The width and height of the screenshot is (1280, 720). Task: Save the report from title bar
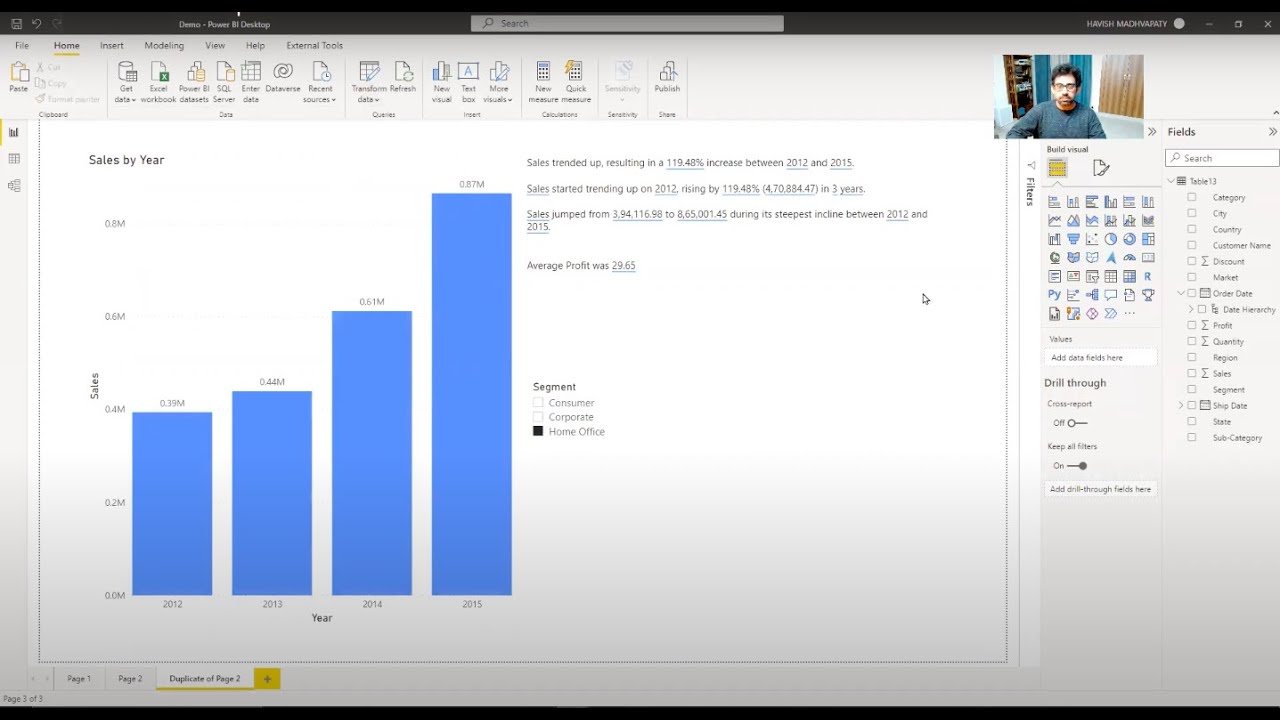tap(16, 23)
